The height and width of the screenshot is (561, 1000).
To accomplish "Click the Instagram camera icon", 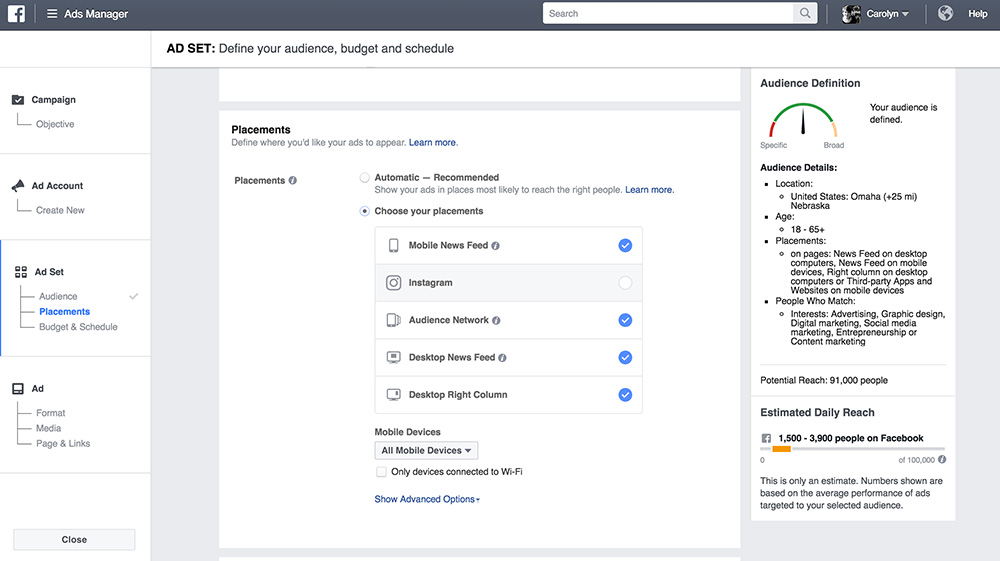I will [393, 282].
